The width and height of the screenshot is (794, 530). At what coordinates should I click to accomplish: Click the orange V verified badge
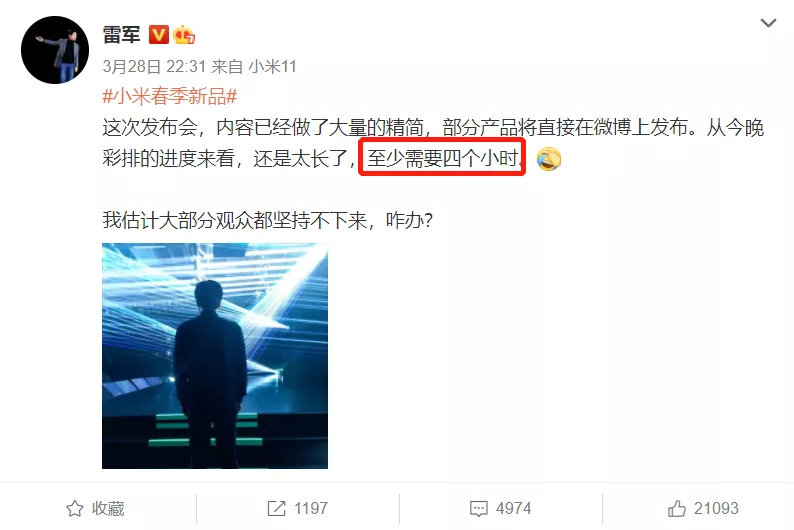[158, 34]
